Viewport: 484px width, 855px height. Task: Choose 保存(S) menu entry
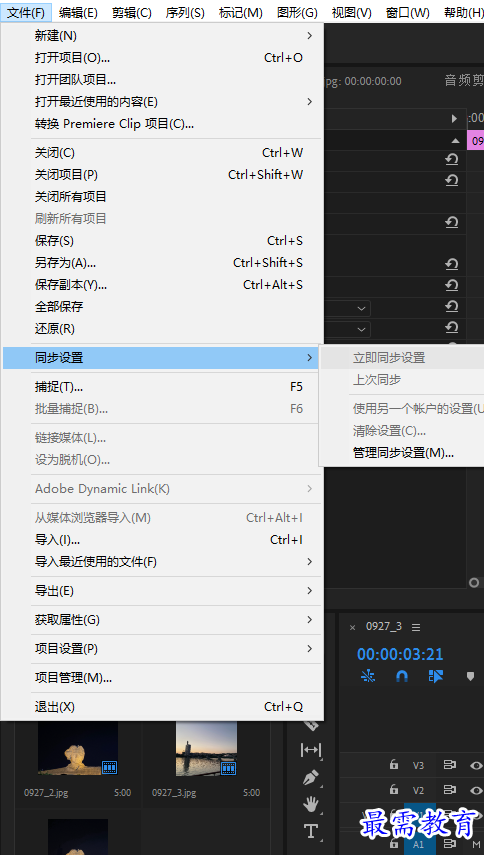161,240
